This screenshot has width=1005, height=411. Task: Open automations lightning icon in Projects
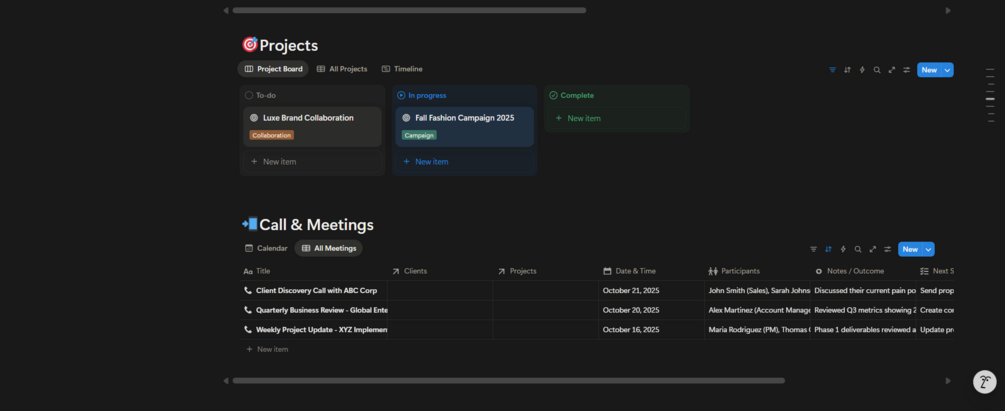pos(862,70)
